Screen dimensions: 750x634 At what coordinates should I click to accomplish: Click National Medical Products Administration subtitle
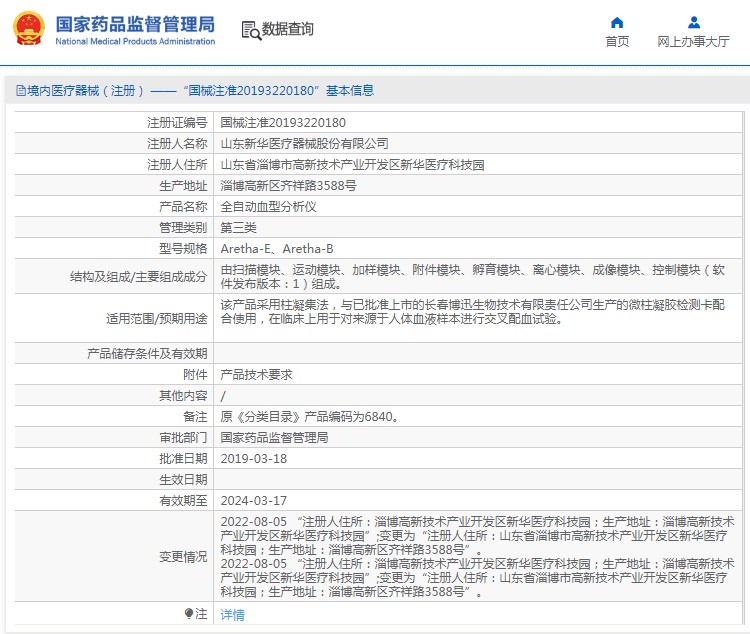click(135, 41)
